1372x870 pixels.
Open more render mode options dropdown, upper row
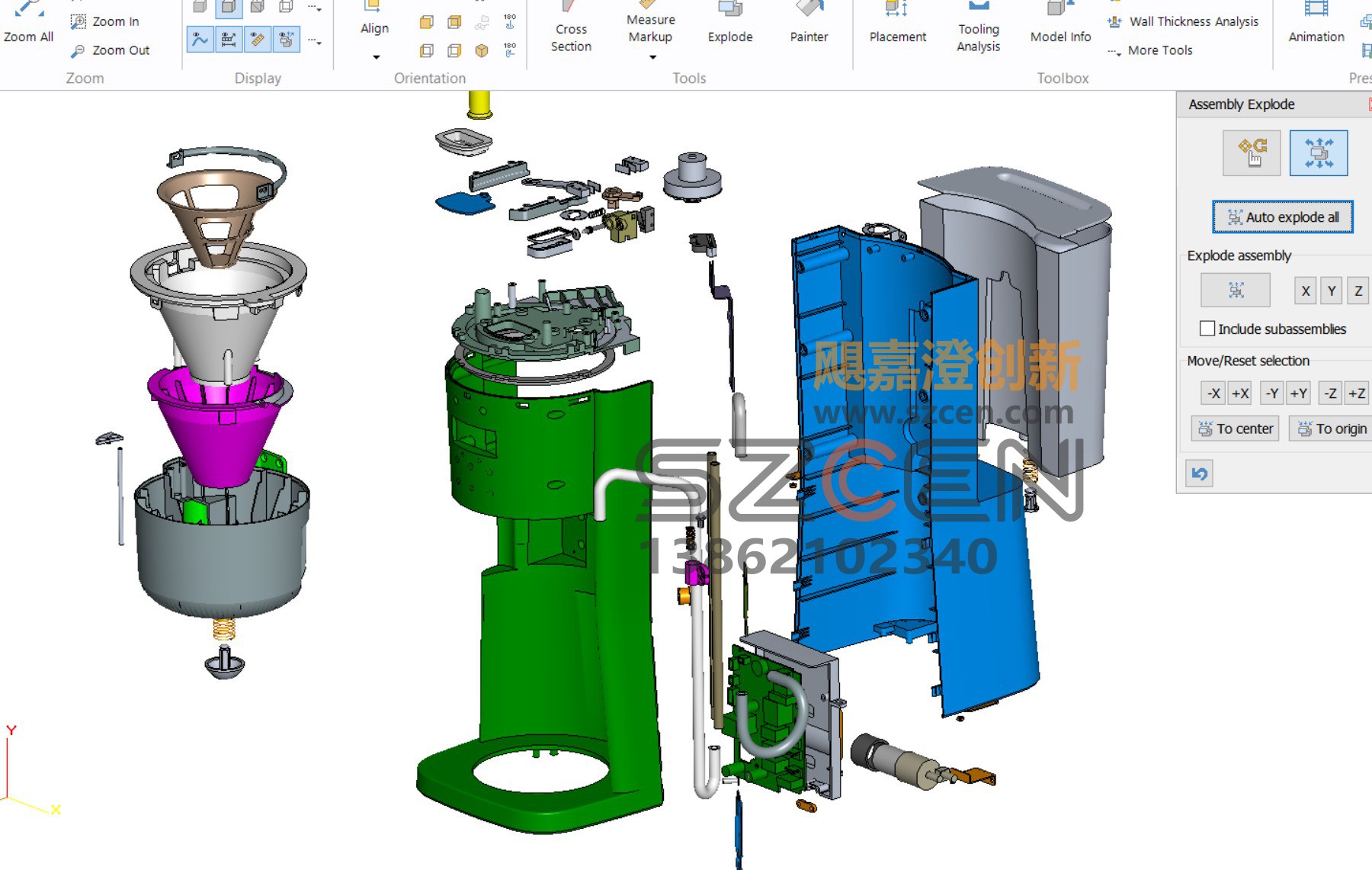(315, 8)
